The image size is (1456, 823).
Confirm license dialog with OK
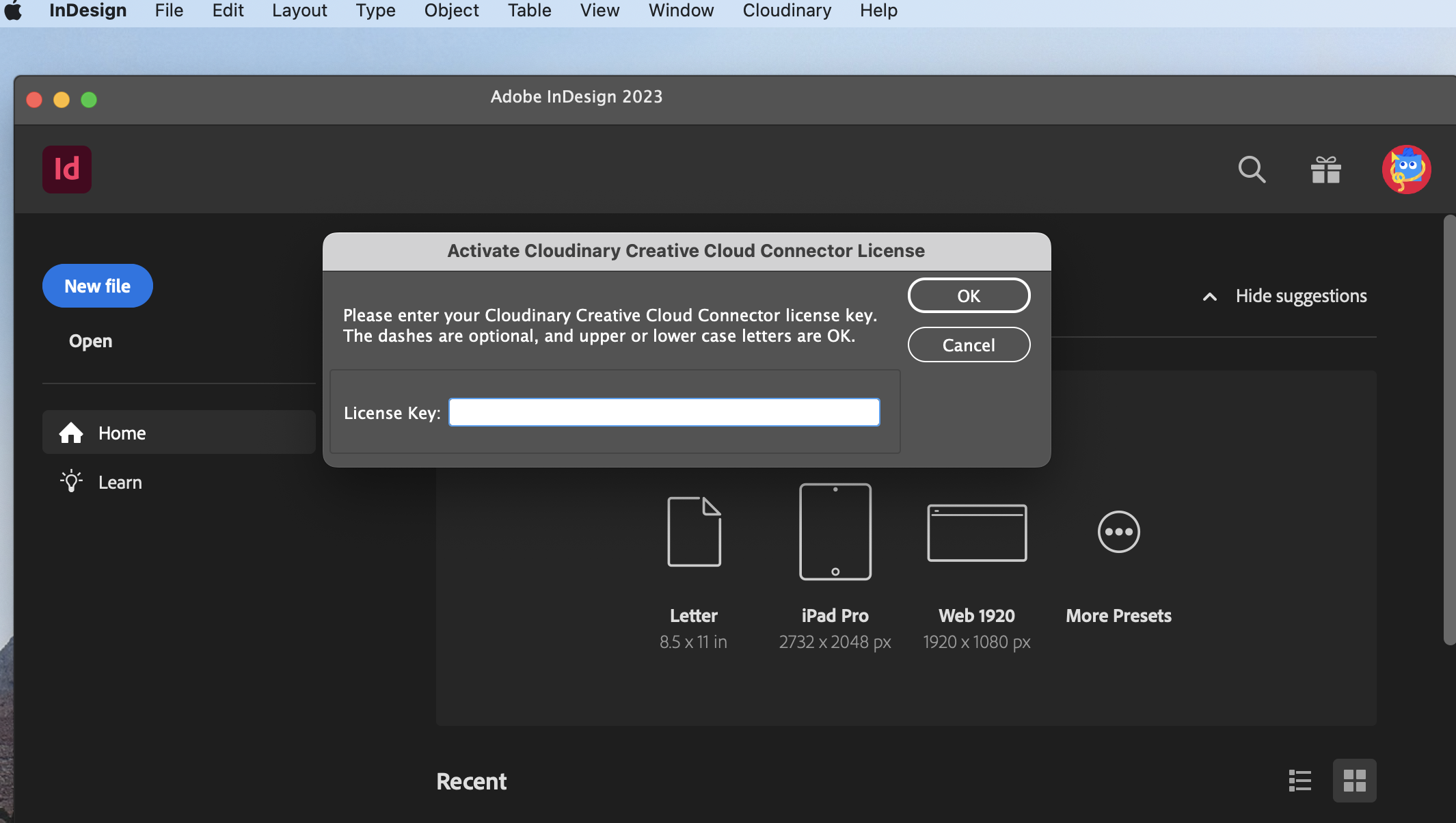(969, 295)
